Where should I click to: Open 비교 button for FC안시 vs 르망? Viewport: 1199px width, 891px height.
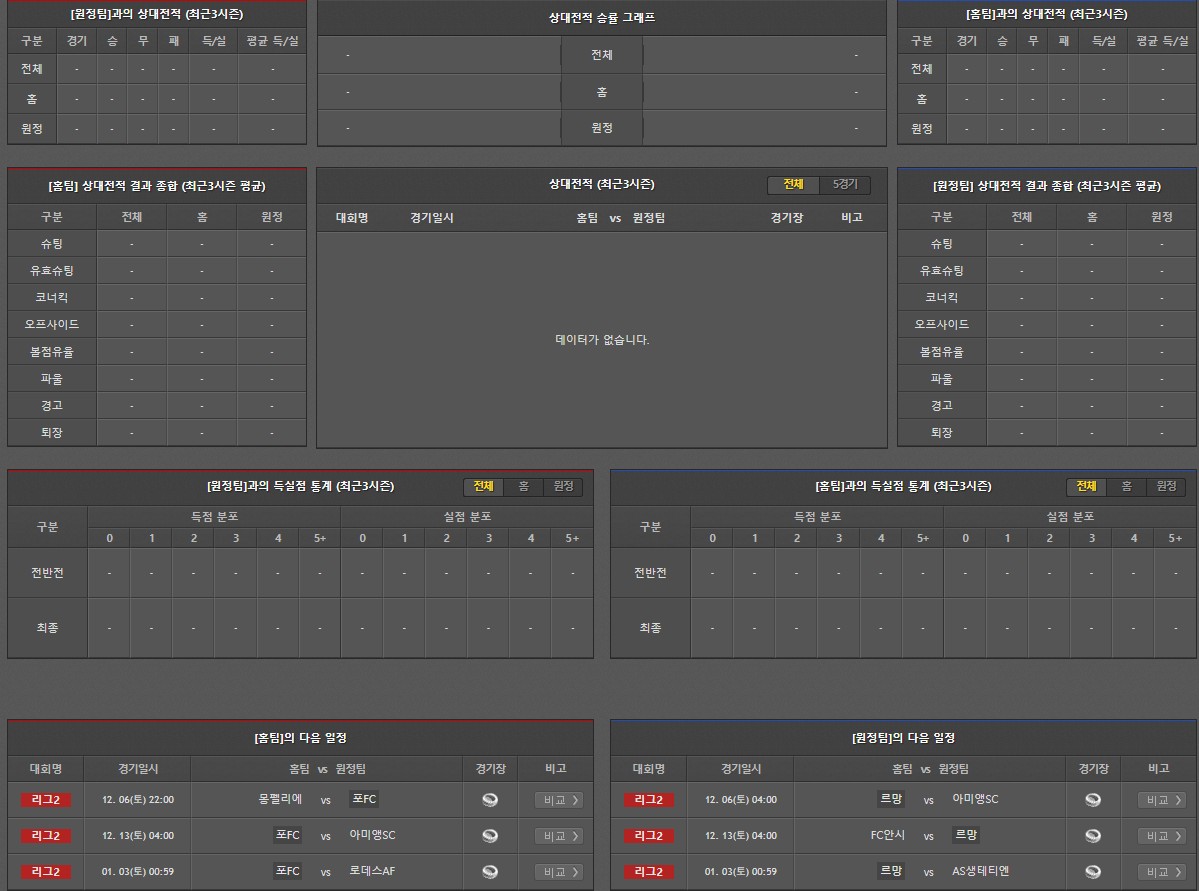(x=1162, y=836)
